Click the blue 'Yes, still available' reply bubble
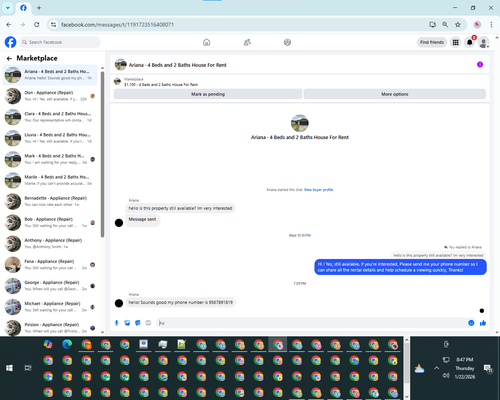The height and width of the screenshot is (400, 500). click(x=400, y=267)
